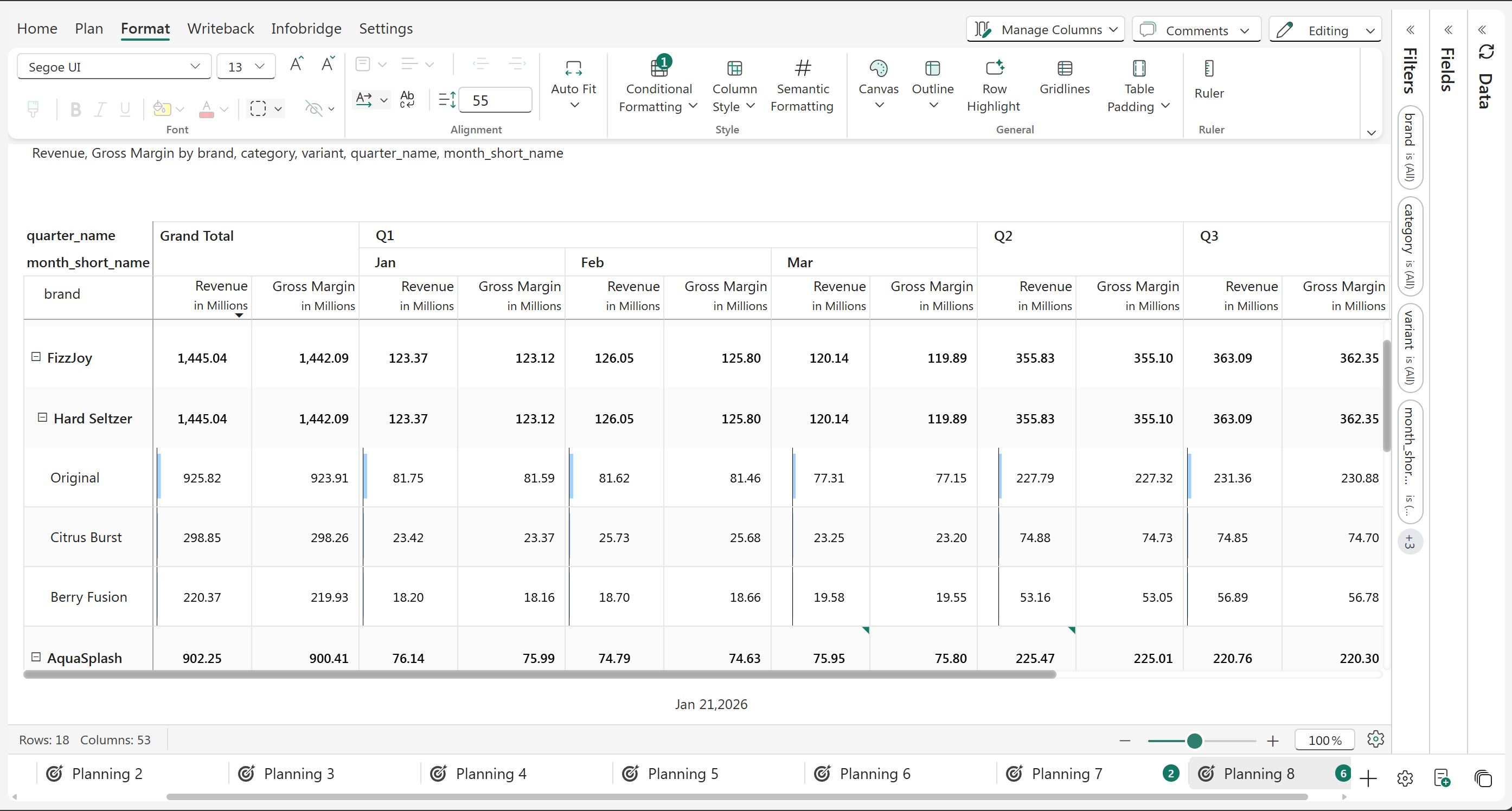
Task: Open the Editing mode dropdown
Action: tap(1325, 30)
